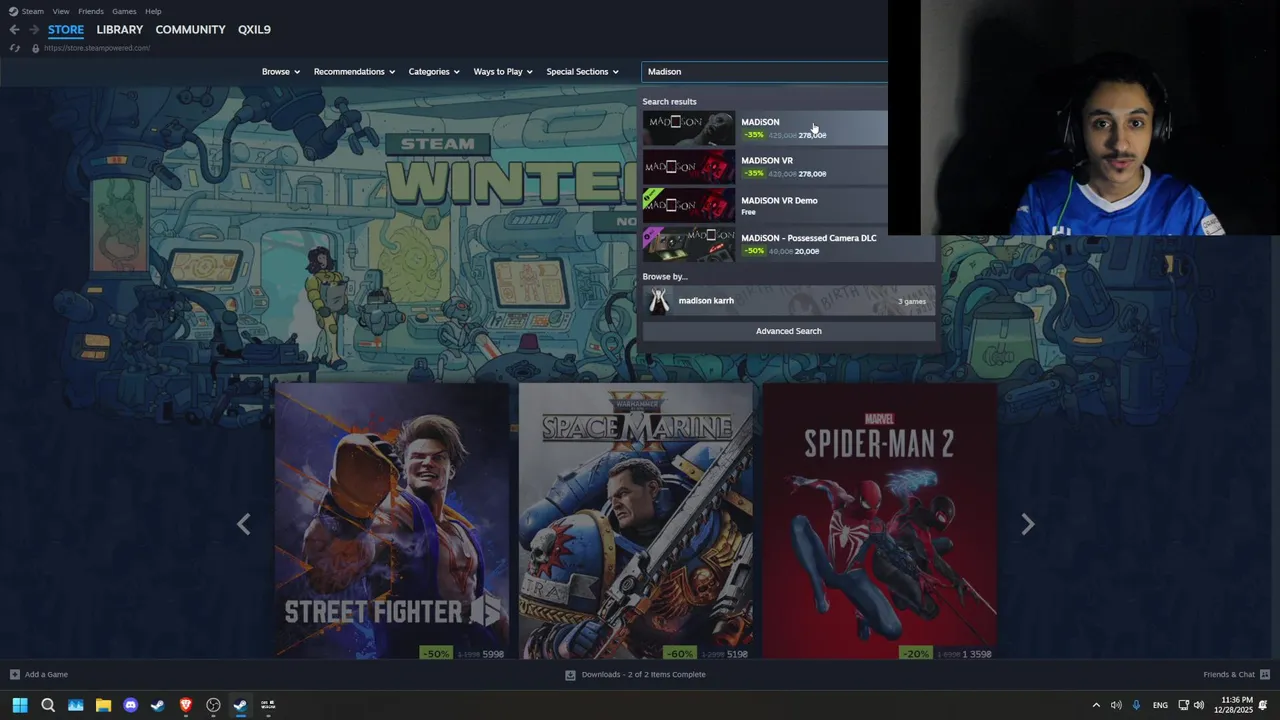Screen dimensions: 1280x720
Task: Click the -20% discount on Spider-Man 2
Action: (x=915, y=654)
